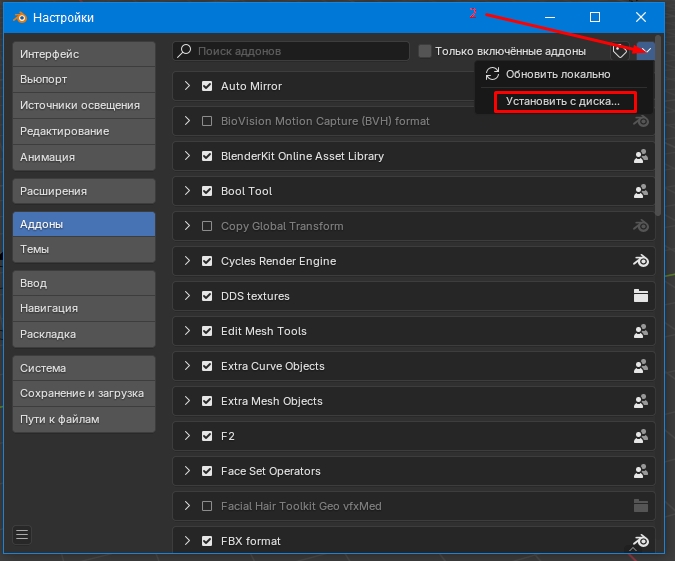Click the Поиск аддонов search field
The width and height of the screenshot is (675, 561).
pos(291,51)
